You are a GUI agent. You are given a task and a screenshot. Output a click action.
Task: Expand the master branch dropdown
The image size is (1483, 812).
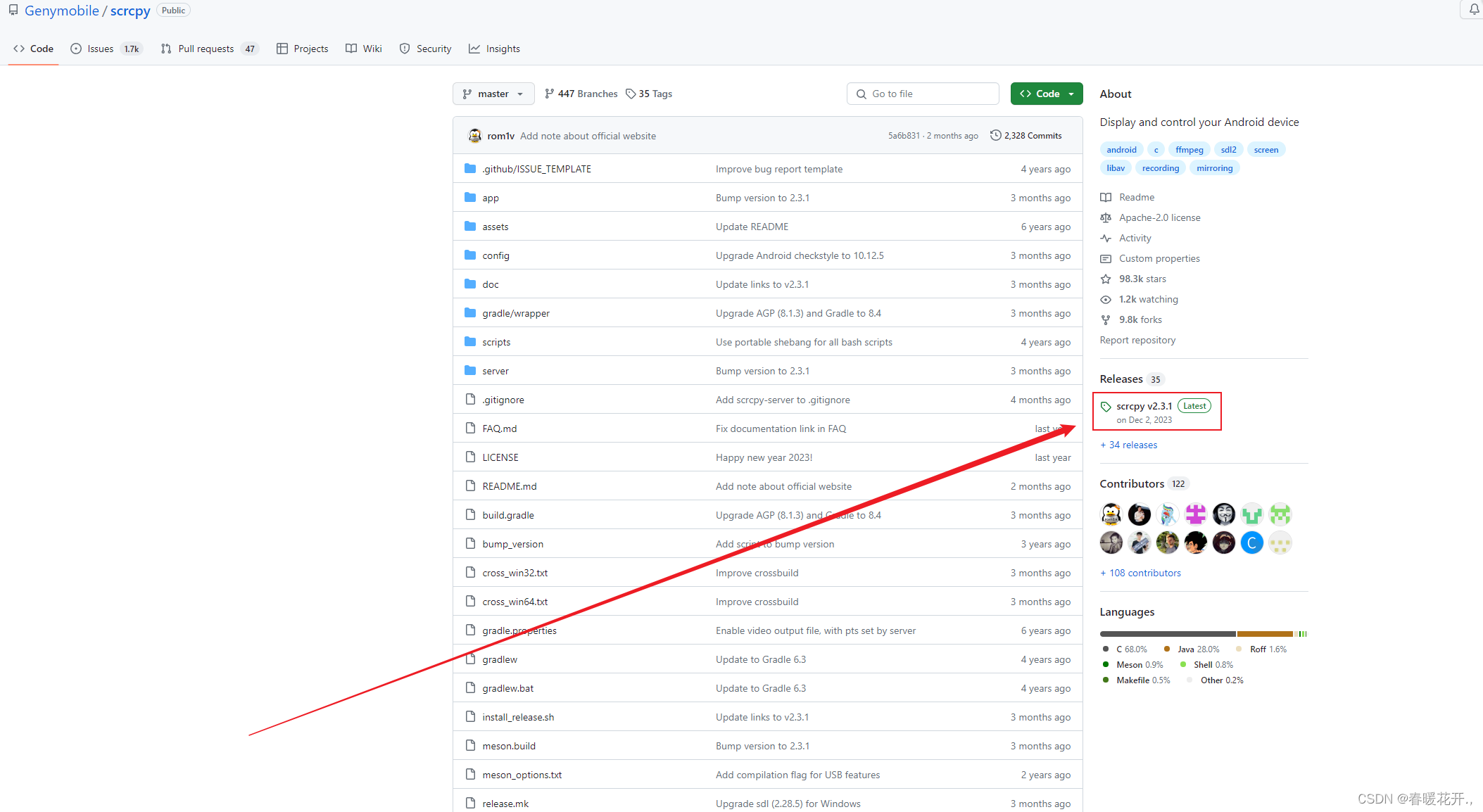tap(493, 94)
